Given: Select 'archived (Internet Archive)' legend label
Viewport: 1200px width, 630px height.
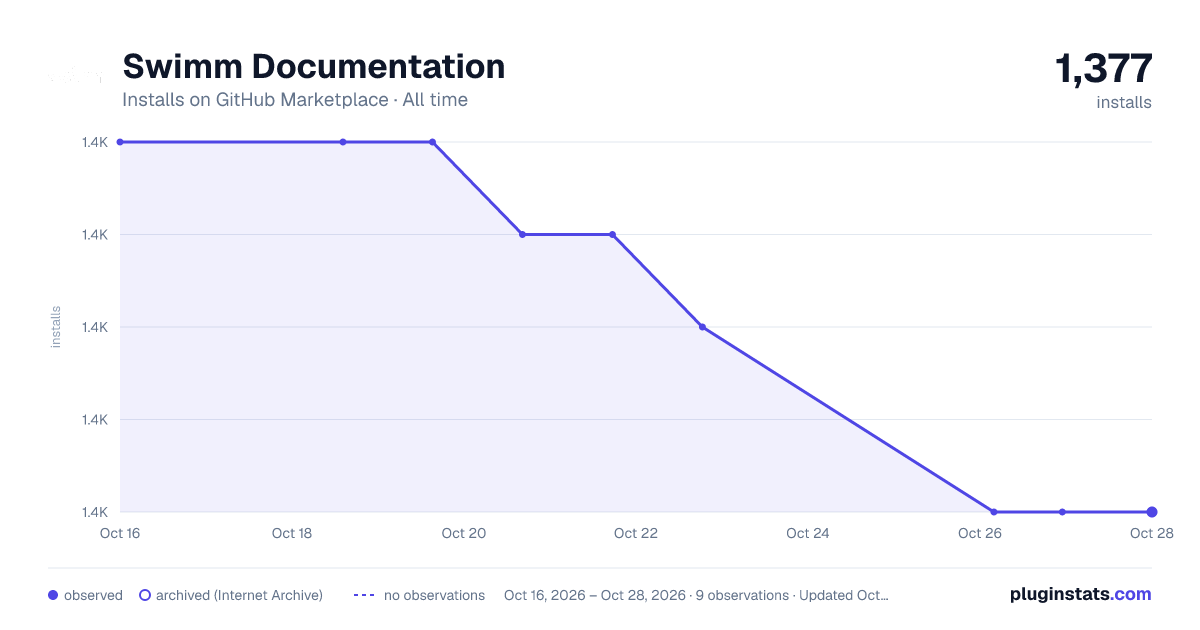Looking at the screenshot, I should coord(239,595).
